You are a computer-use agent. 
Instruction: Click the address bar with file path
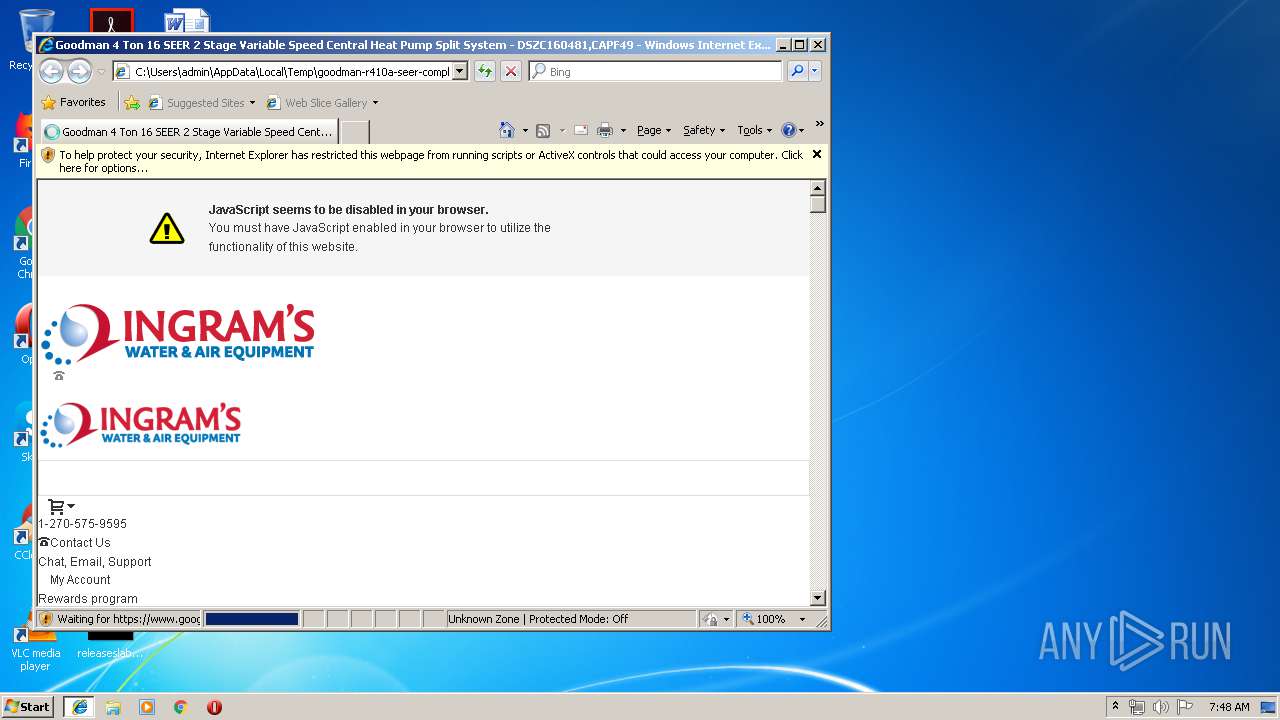(282, 71)
